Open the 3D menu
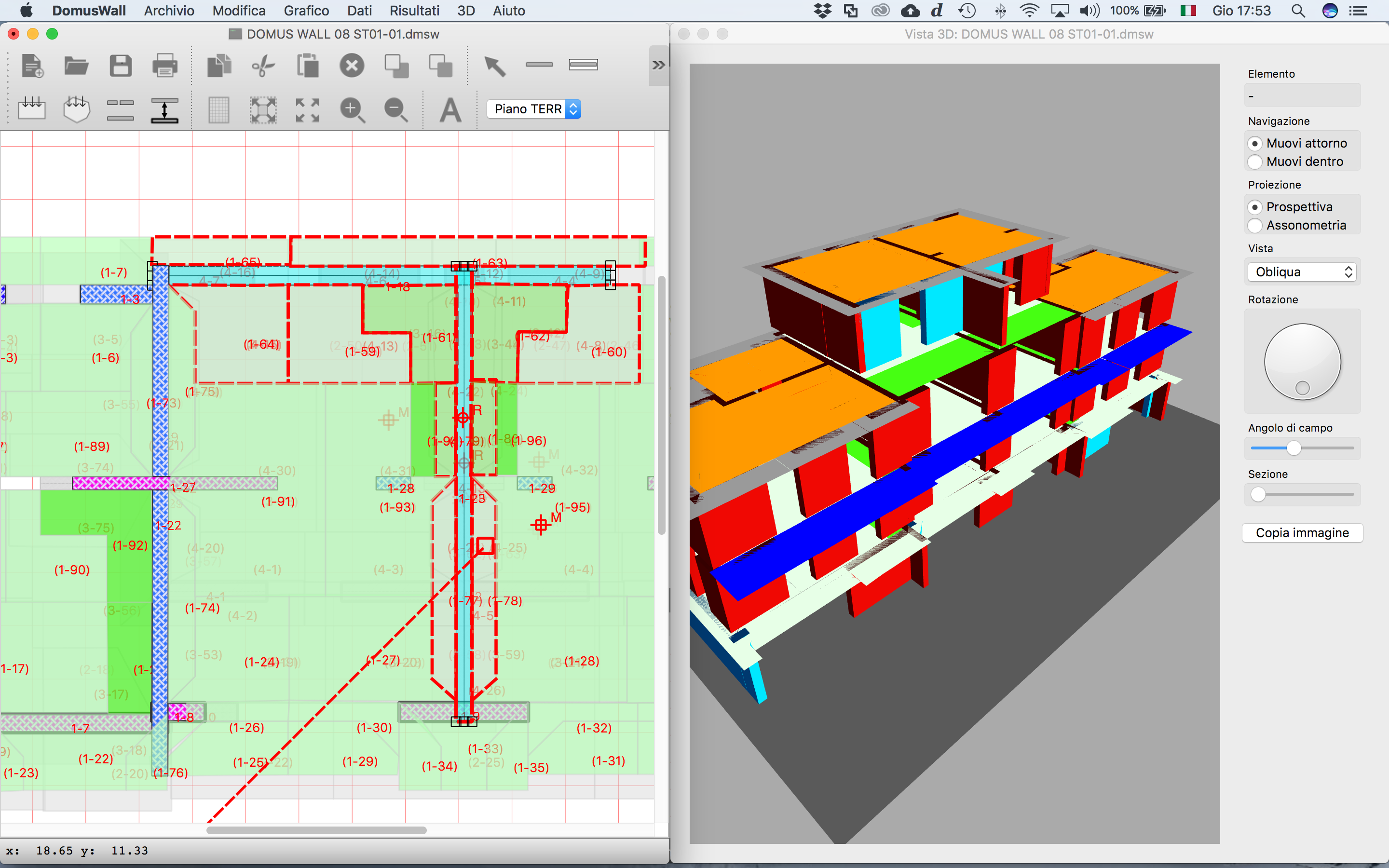 [466, 10]
